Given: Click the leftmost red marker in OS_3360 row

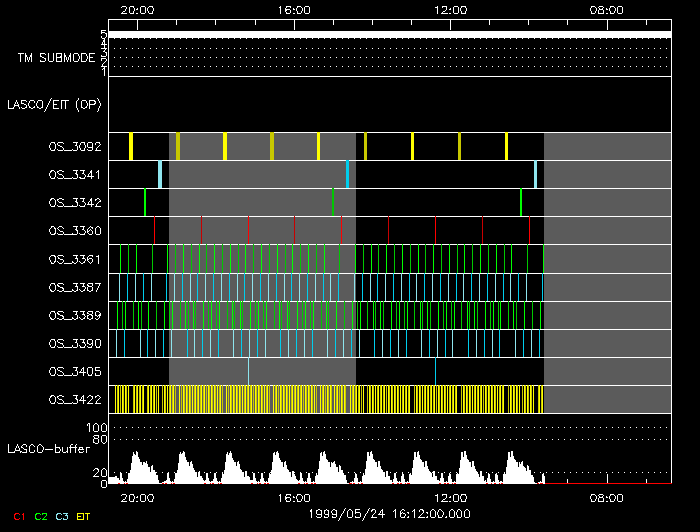Looking at the screenshot, I should [x=155, y=230].
